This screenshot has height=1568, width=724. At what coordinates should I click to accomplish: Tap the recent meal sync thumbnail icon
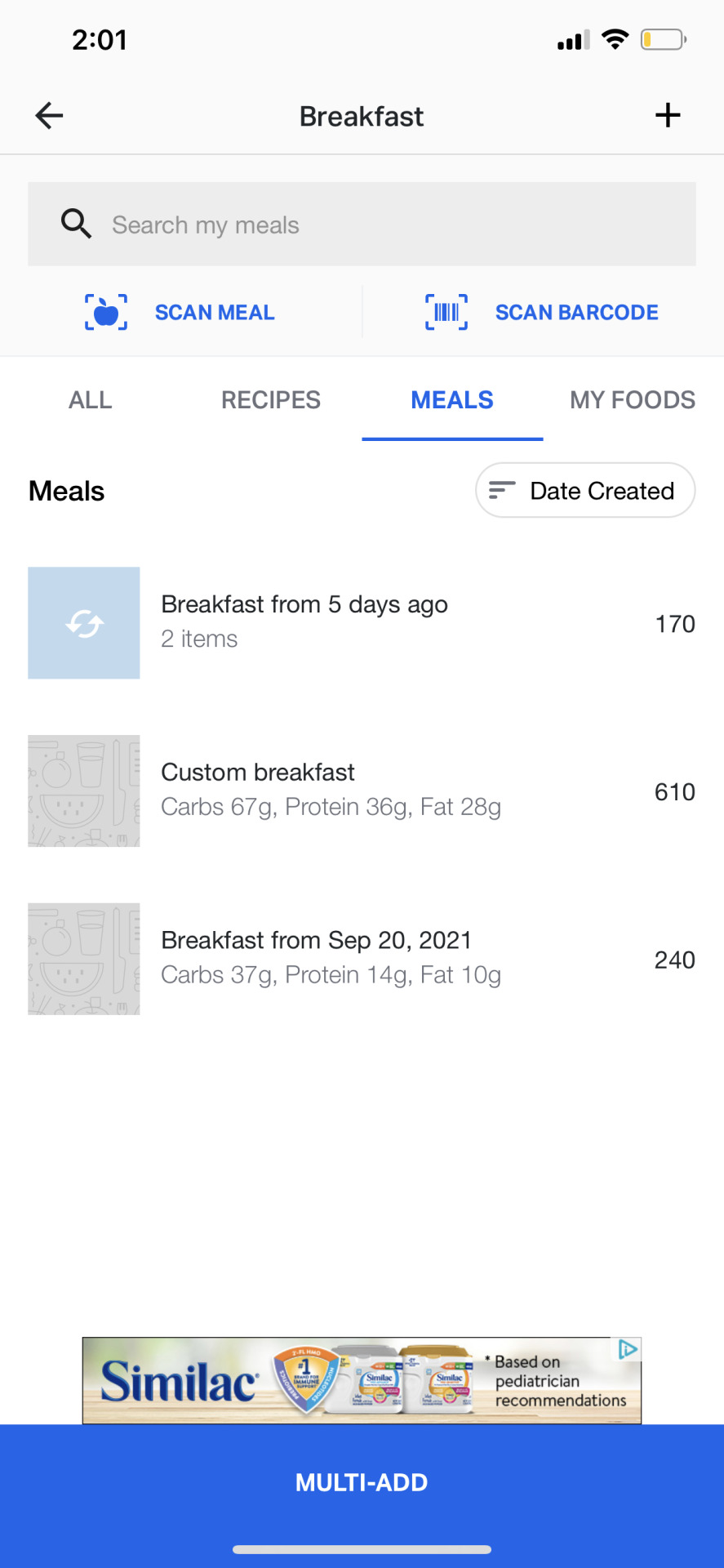84,623
